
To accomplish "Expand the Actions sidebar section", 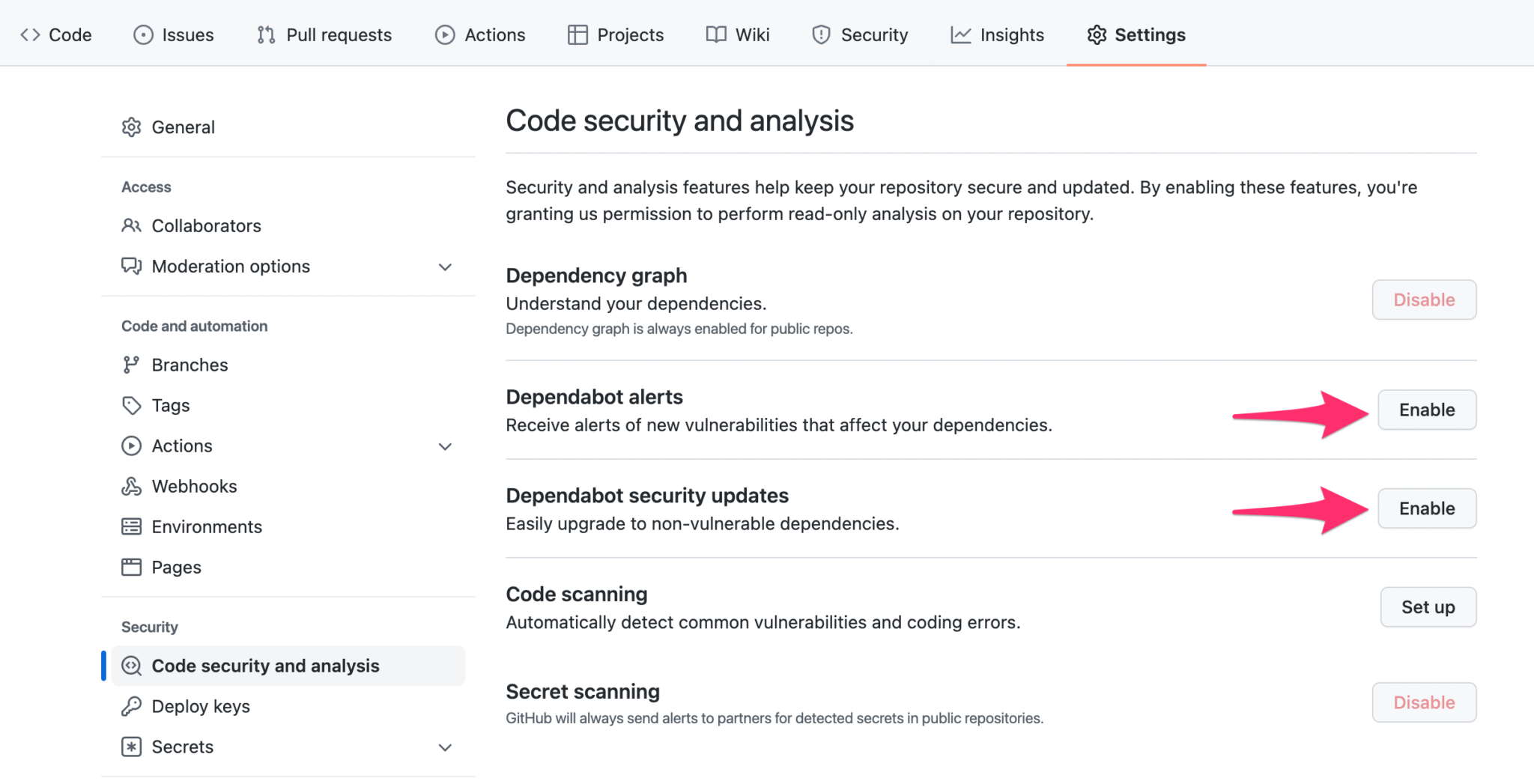I will click(x=445, y=446).
